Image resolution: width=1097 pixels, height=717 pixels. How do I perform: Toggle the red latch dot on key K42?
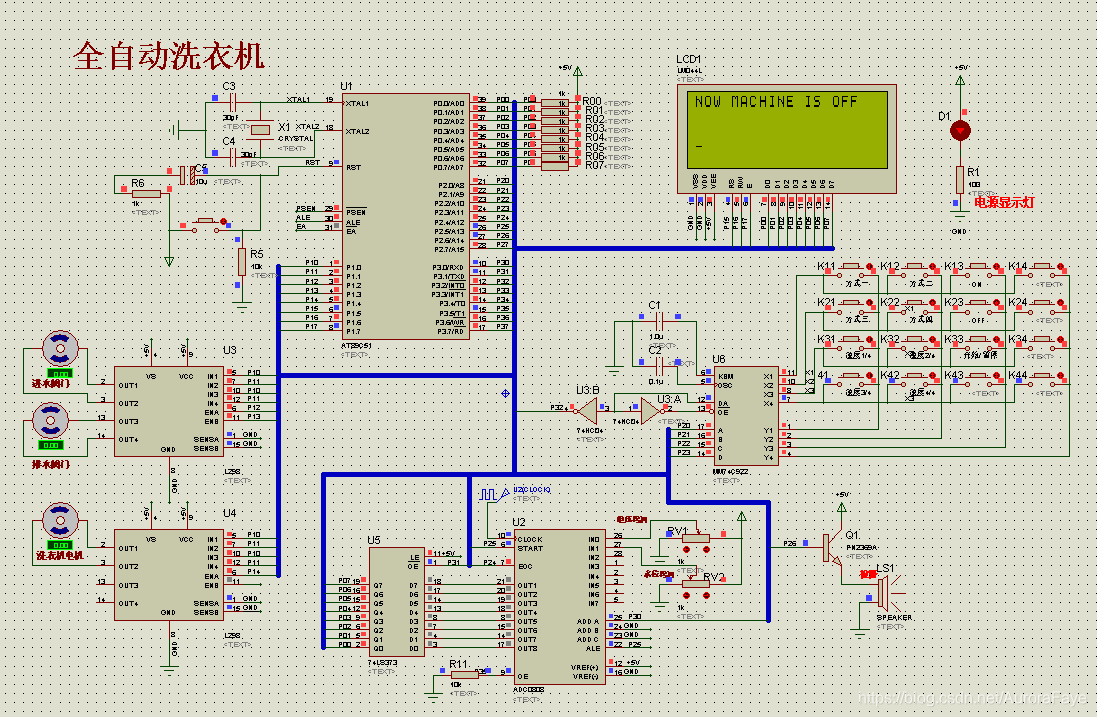[x=933, y=376]
